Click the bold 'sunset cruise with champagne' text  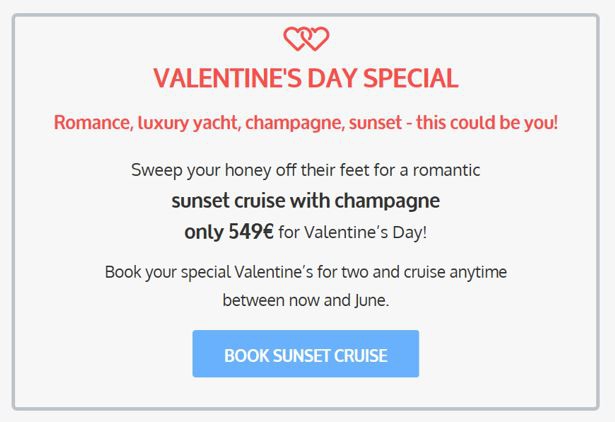[306, 202]
